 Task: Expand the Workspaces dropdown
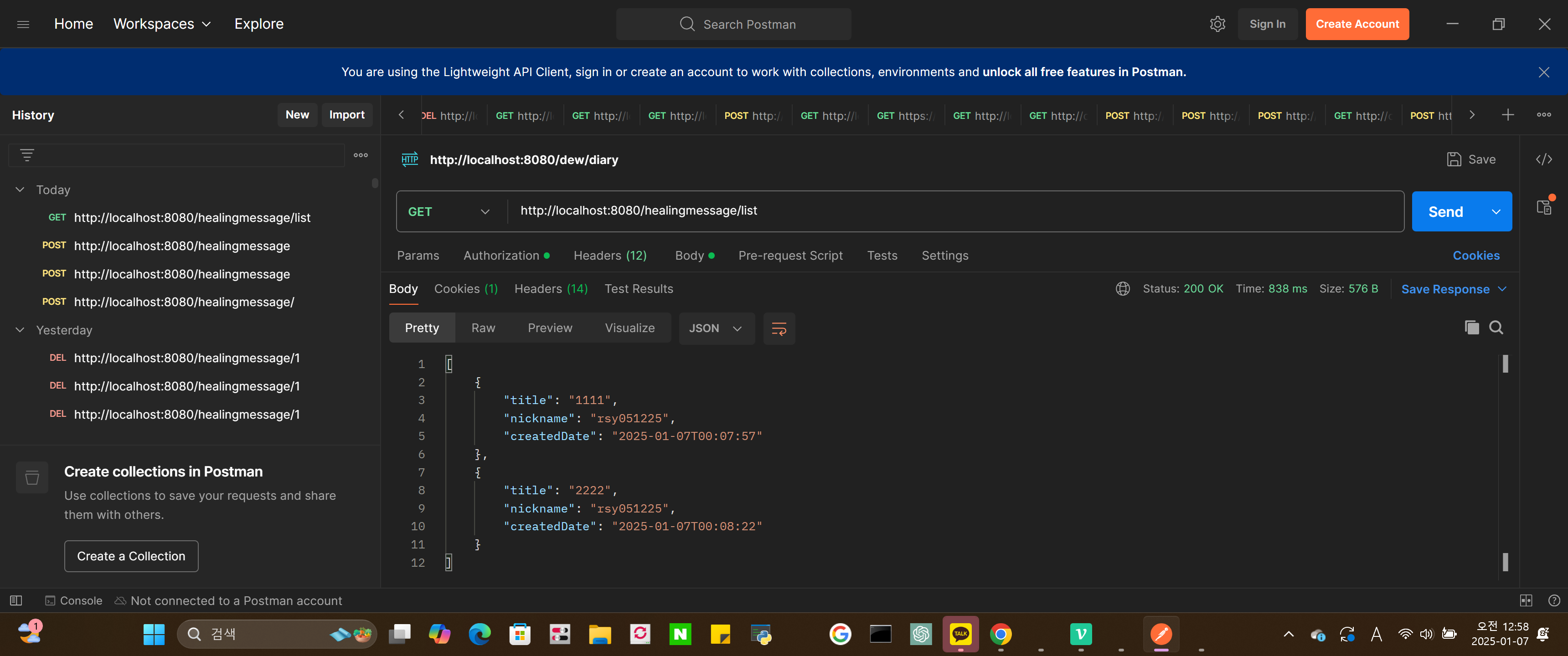(x=163, y=24)
